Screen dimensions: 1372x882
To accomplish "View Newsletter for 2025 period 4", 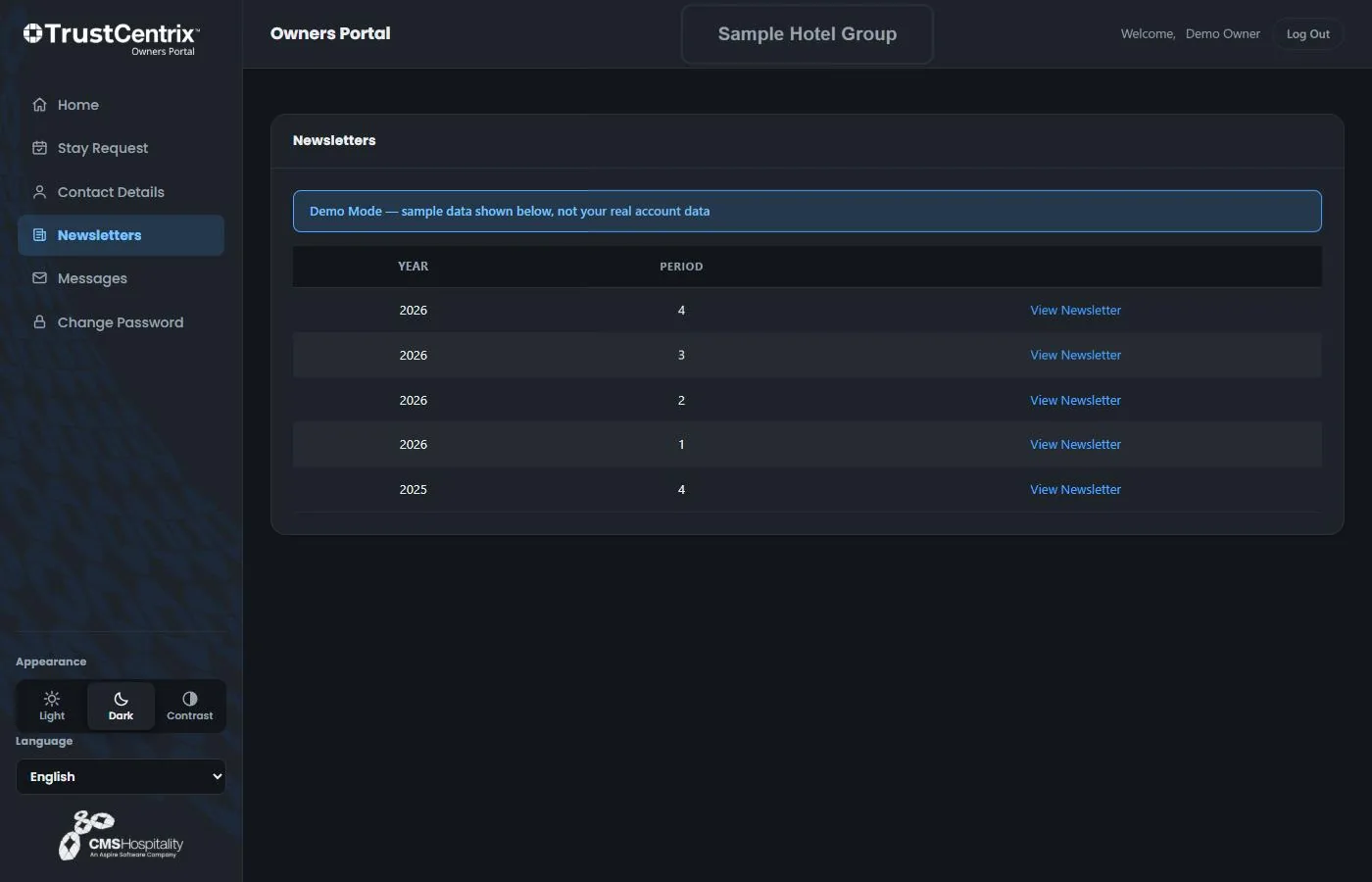I will point(1075,490).
